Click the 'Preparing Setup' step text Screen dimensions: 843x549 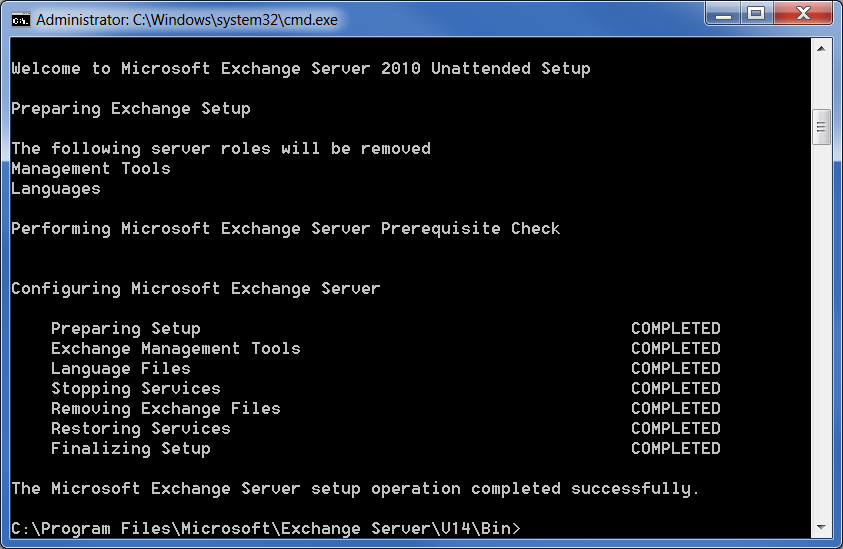[x=126, y=329]
